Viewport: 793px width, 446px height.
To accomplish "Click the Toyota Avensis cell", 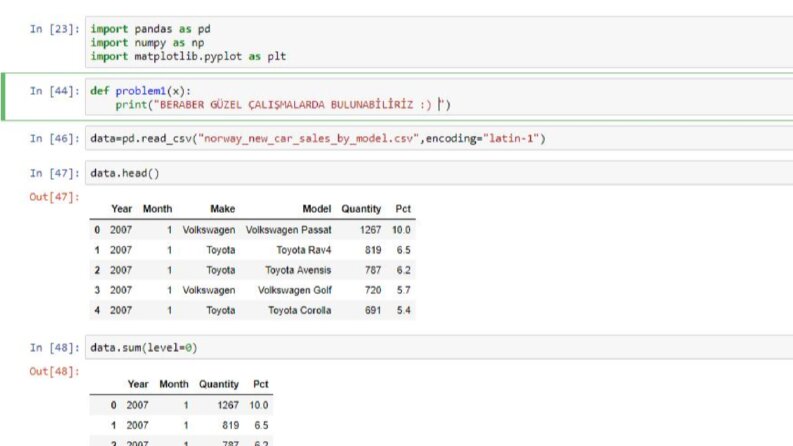I will coord(298,270).
